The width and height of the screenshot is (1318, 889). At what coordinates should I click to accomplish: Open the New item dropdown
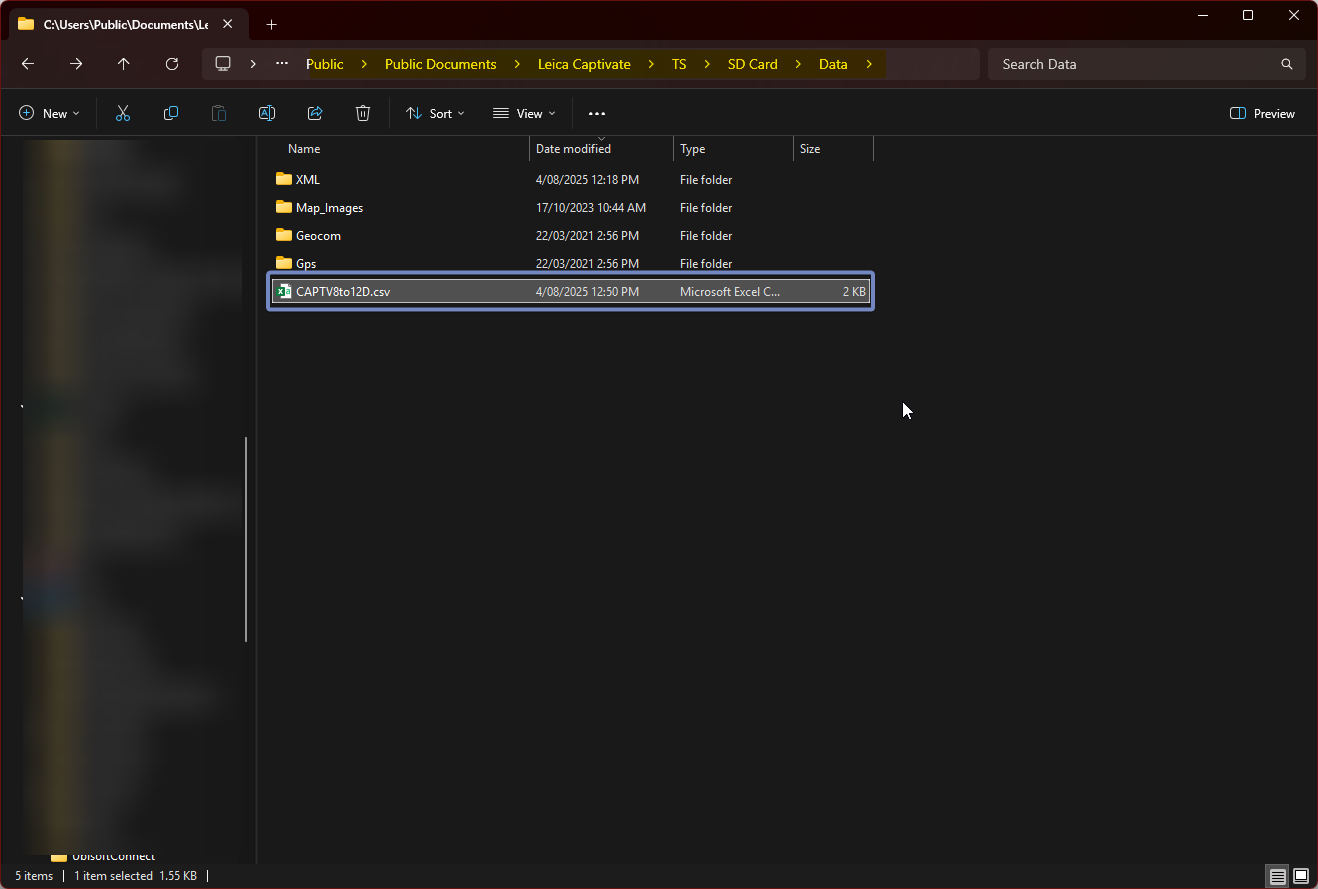pos(49,114)
